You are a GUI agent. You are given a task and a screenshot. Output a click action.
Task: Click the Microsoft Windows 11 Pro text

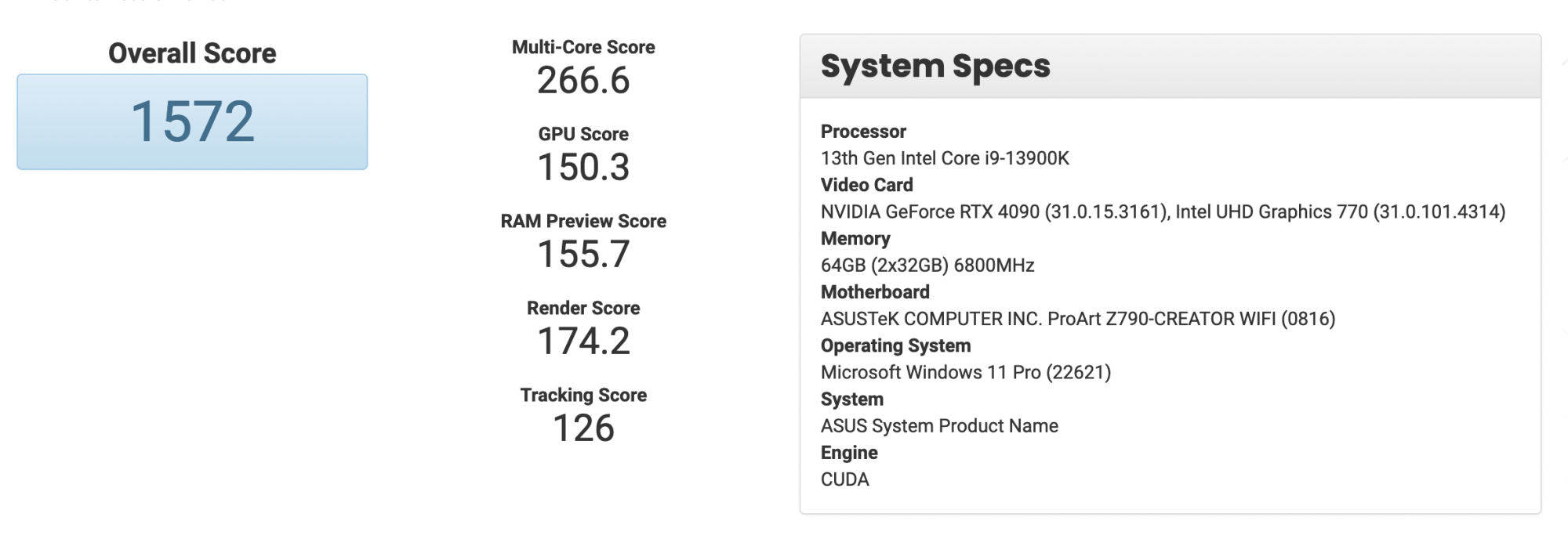tap(965, 372)
